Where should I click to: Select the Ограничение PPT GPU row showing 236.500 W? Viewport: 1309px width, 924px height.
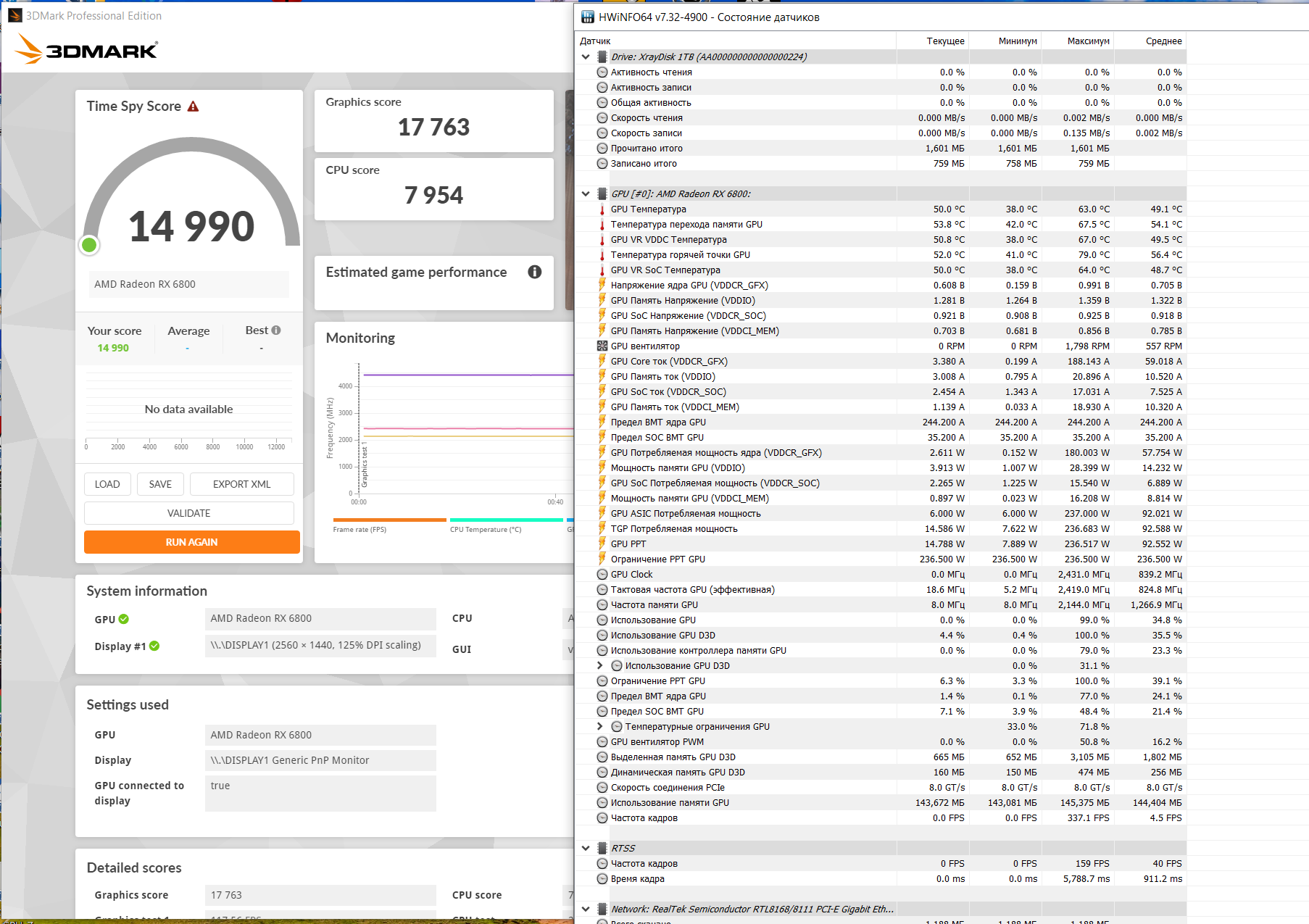pyautogui.click(x=881, y=559)
